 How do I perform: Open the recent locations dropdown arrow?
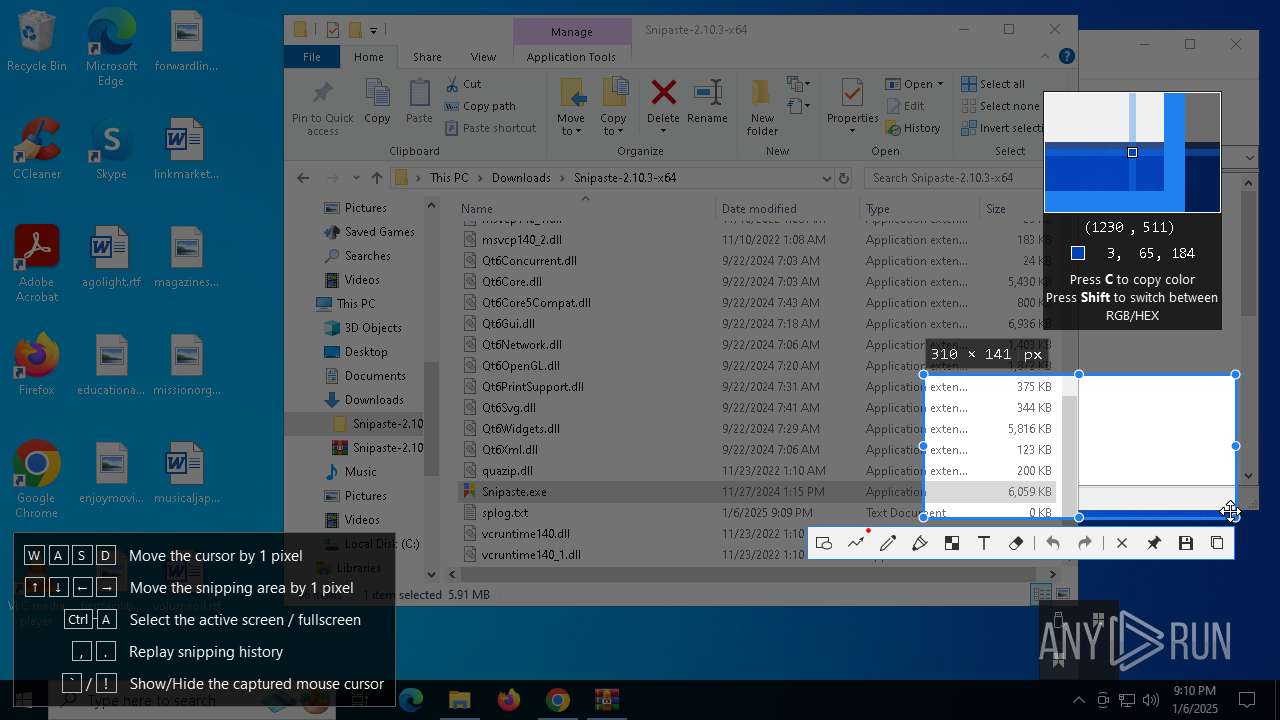click(x=354, y=178)
